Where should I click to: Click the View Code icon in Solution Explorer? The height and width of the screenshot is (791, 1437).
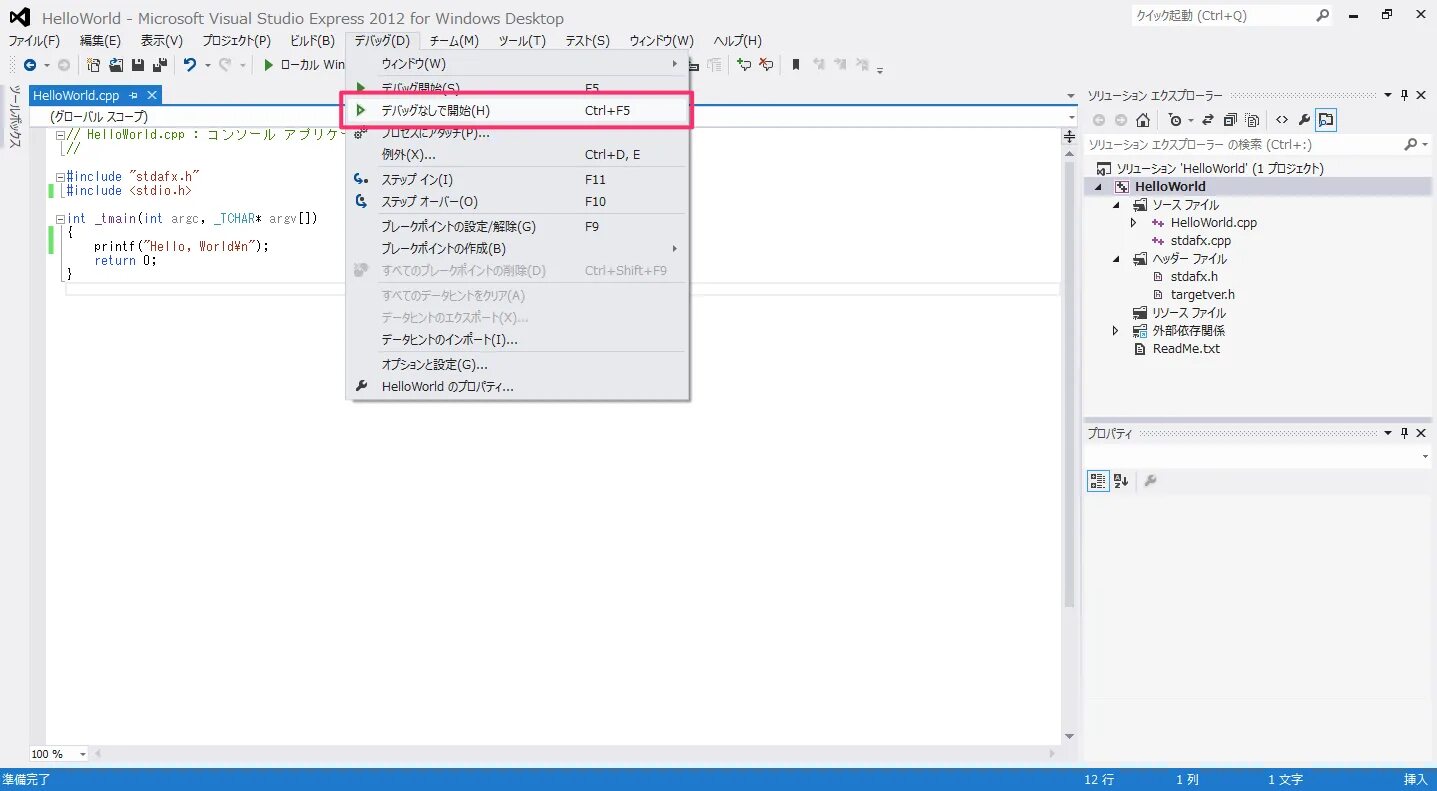pyautogui.click(x=1282, y=120)
